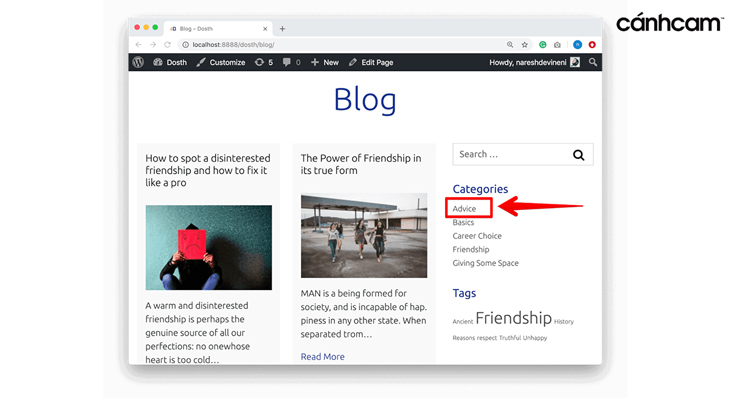Viewport: 730px width, 398px height.
Task: Click the red sad-face paper post image
Action: [x=209, y=248]
